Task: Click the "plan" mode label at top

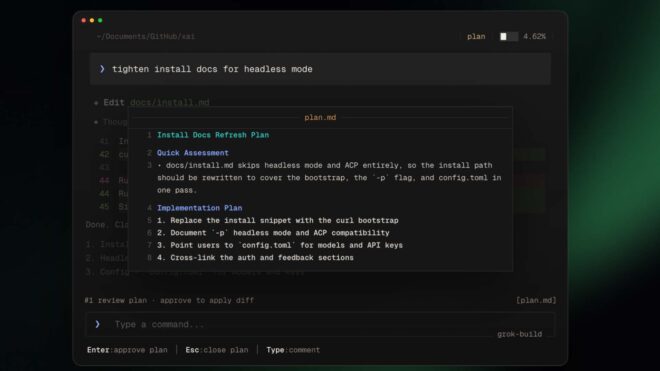Action: click(476, 37)
